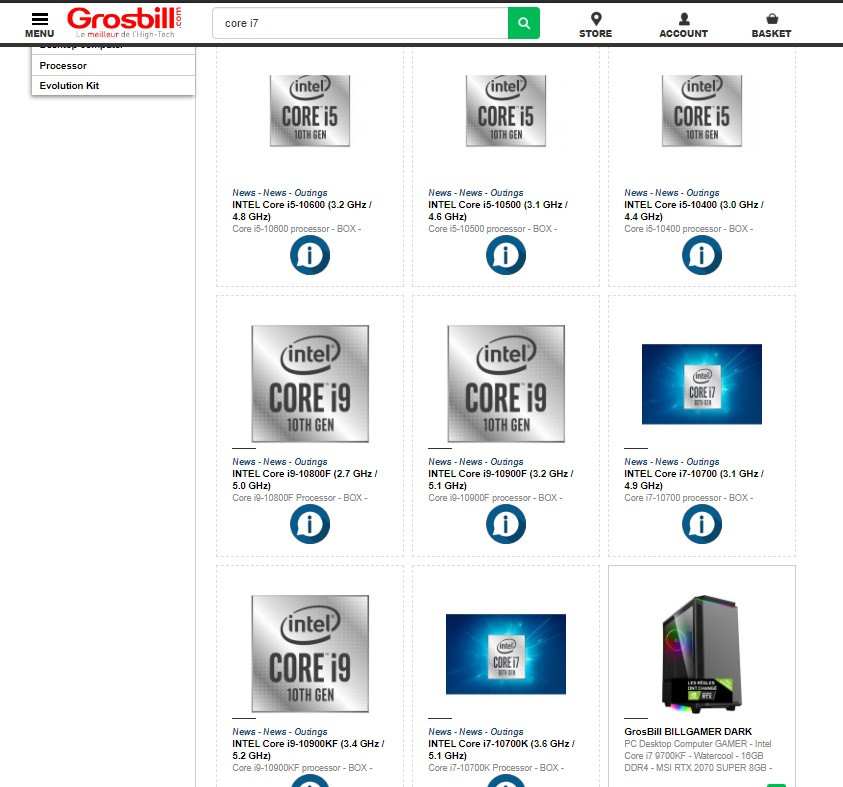Click News - News - Outings above i7-10700
The width and height of the screenshot is (843, 787).
tap(671, 462)
